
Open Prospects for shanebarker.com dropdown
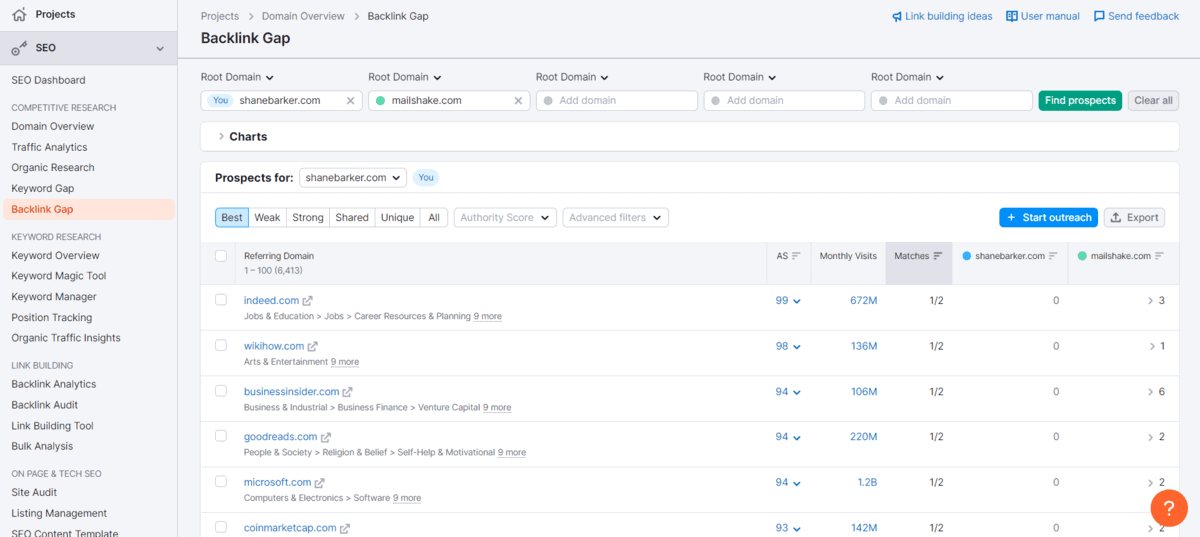coord(353,178)
